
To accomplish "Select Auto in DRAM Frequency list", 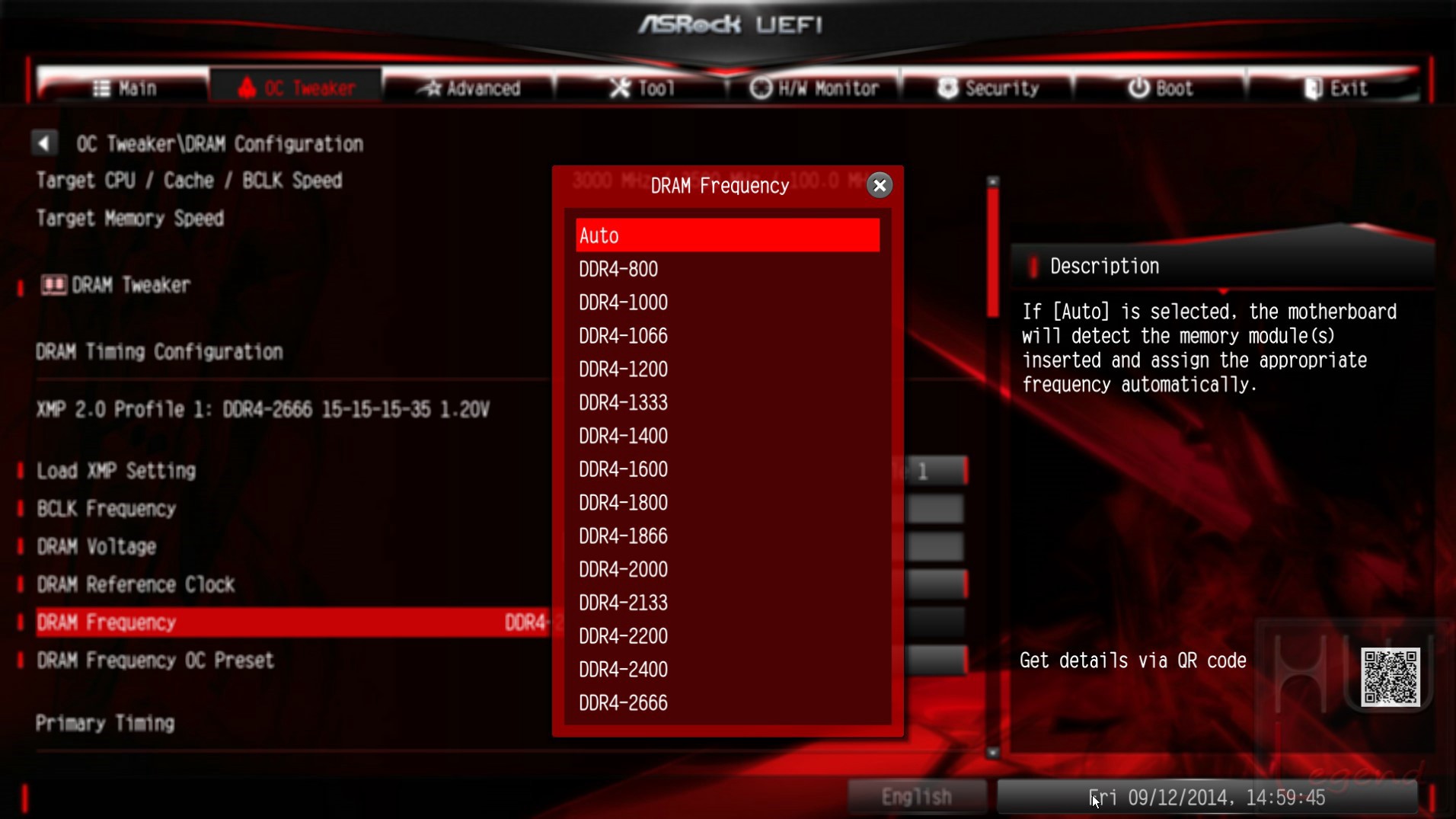I will [727, 235].
